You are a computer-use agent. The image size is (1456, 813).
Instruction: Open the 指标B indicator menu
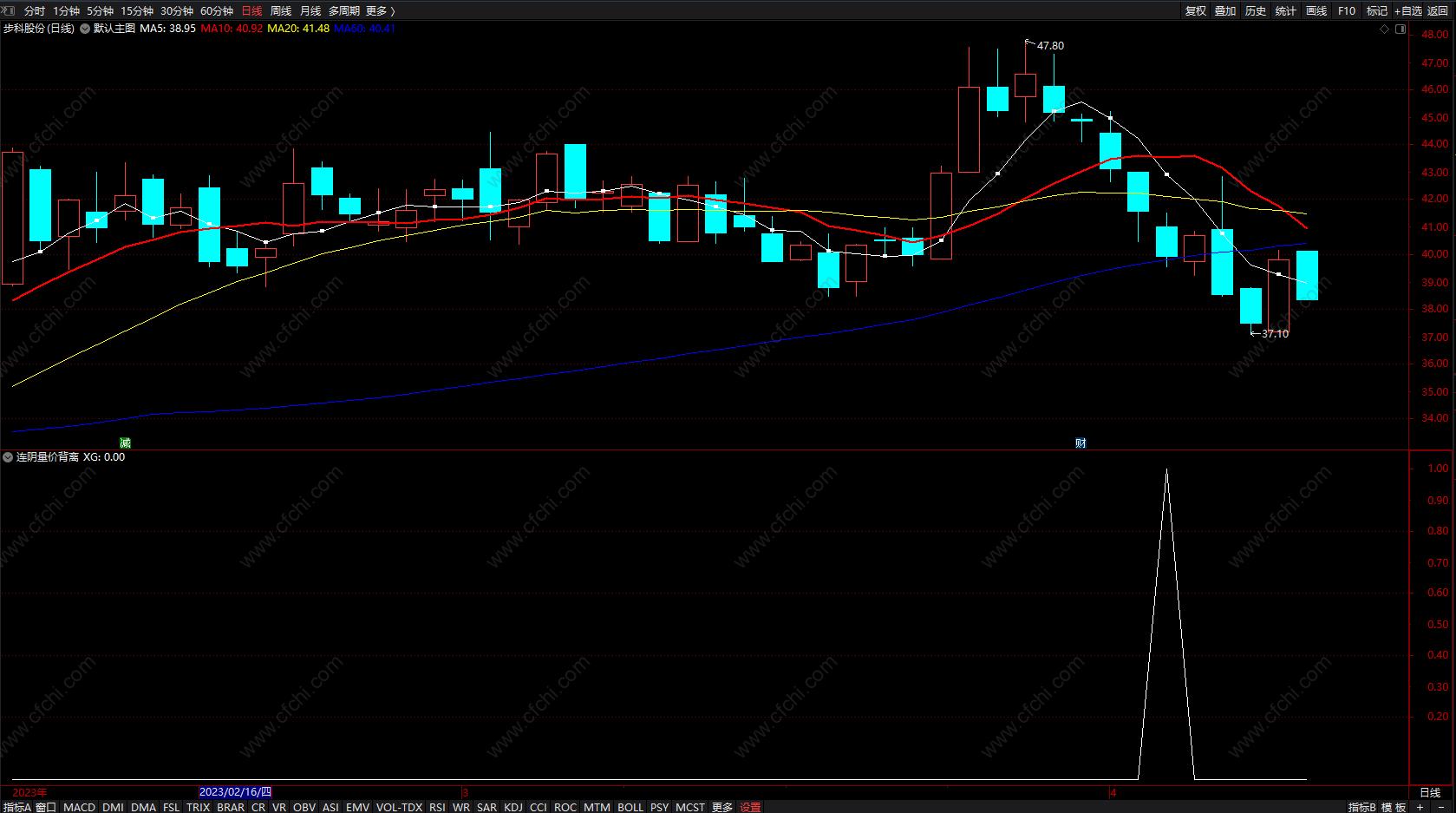(x=1362, y=807)
